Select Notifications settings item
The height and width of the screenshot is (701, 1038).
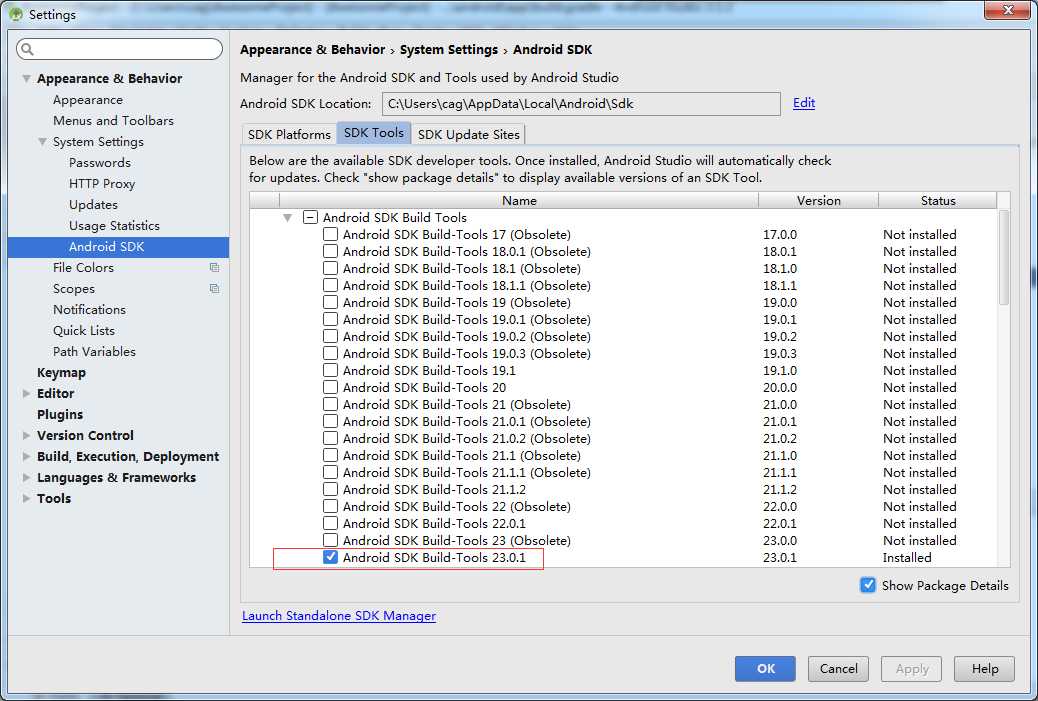pyautogui.click(x=89, y=310)
